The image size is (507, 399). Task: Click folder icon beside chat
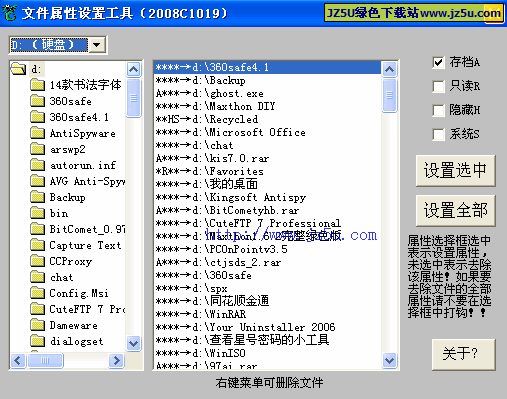(37, 277)
